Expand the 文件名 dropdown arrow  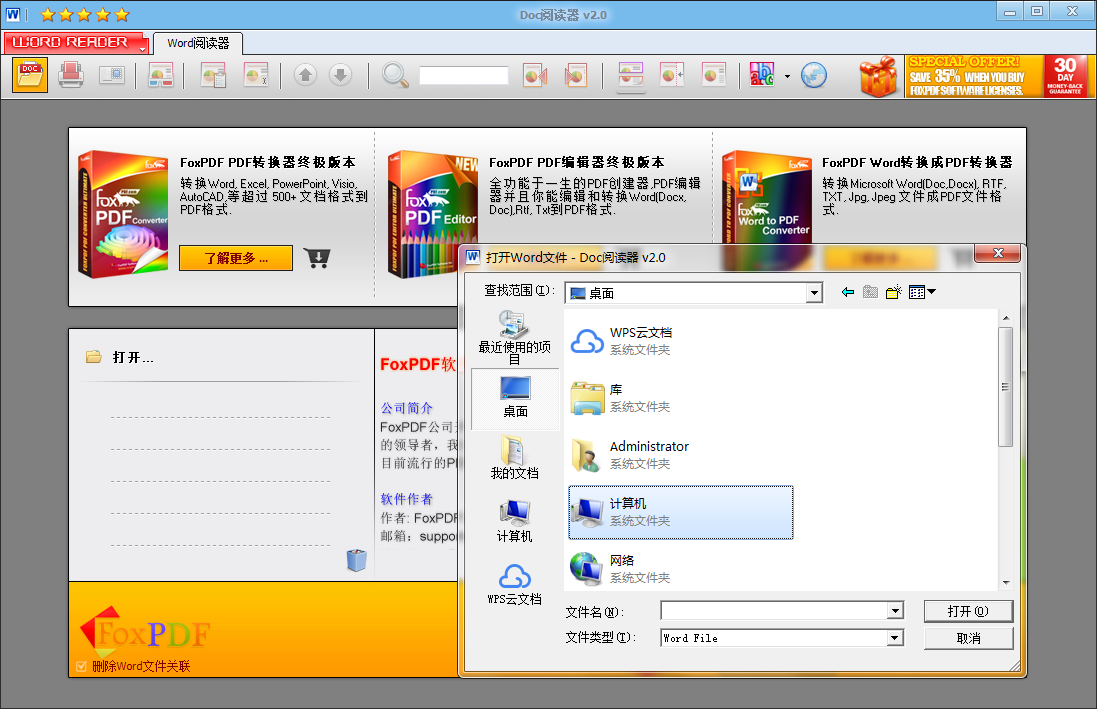pos(896,611)
